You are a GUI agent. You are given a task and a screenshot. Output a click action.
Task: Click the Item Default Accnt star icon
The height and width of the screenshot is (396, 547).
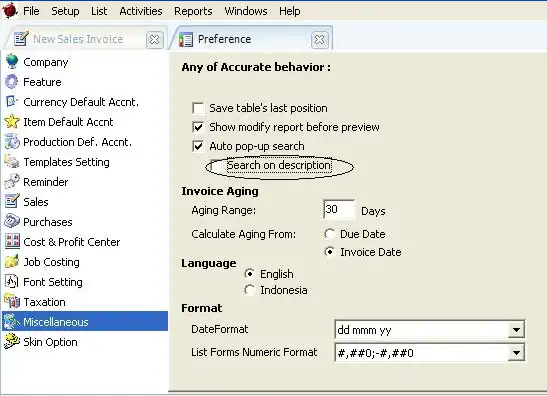coord(12,121)
